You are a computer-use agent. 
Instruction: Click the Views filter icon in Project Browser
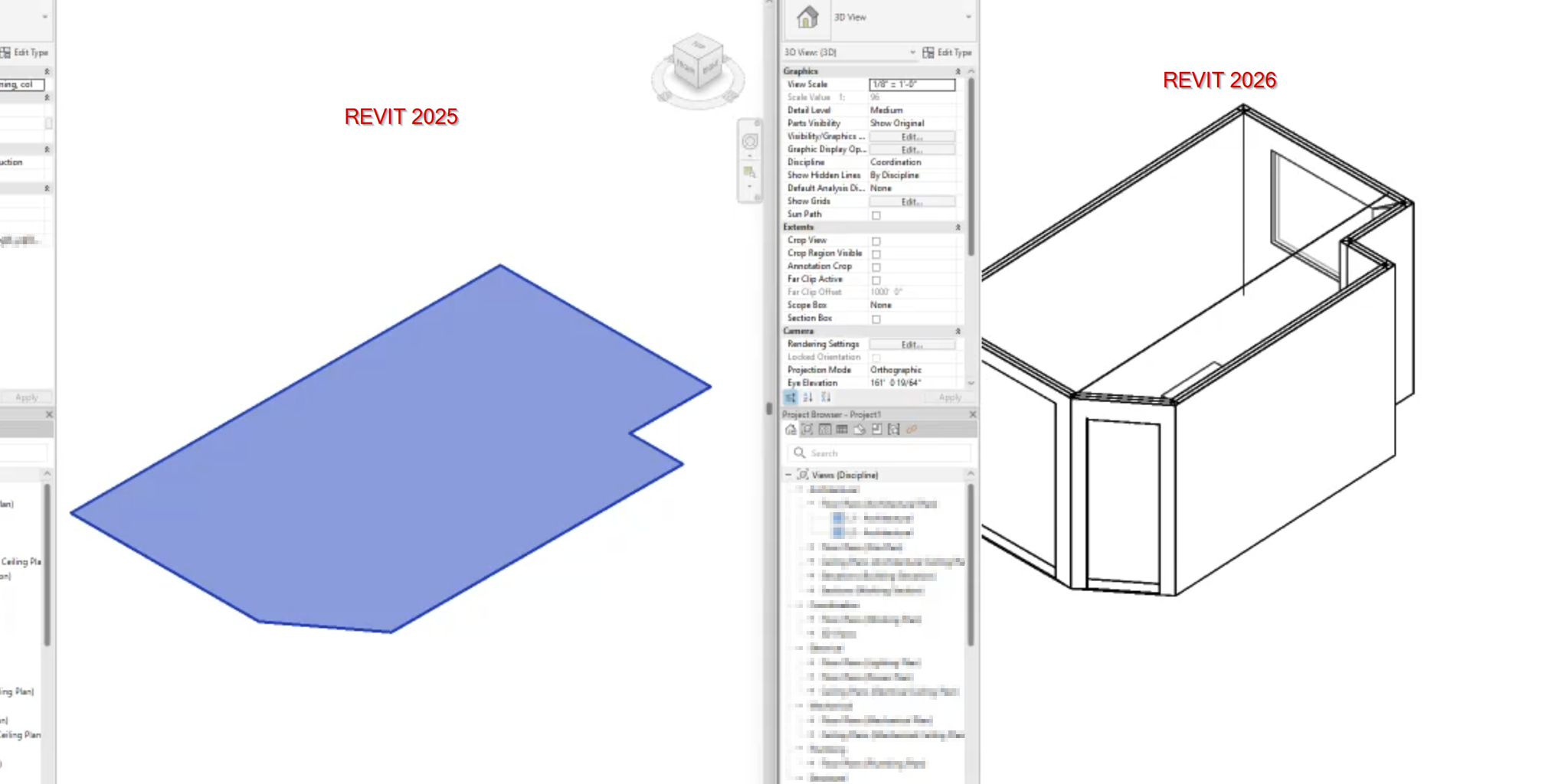807,430
